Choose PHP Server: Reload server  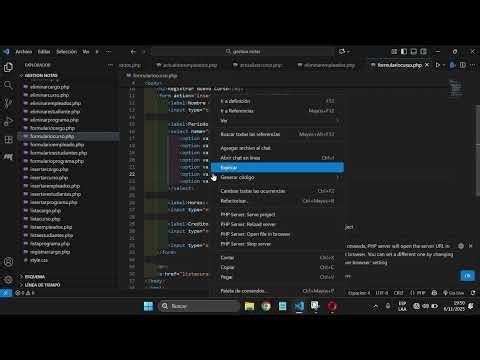click(x=277, y=224)
